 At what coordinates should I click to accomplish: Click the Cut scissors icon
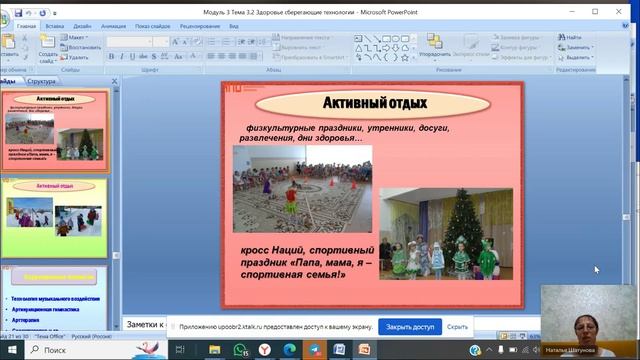coord(24,38)
